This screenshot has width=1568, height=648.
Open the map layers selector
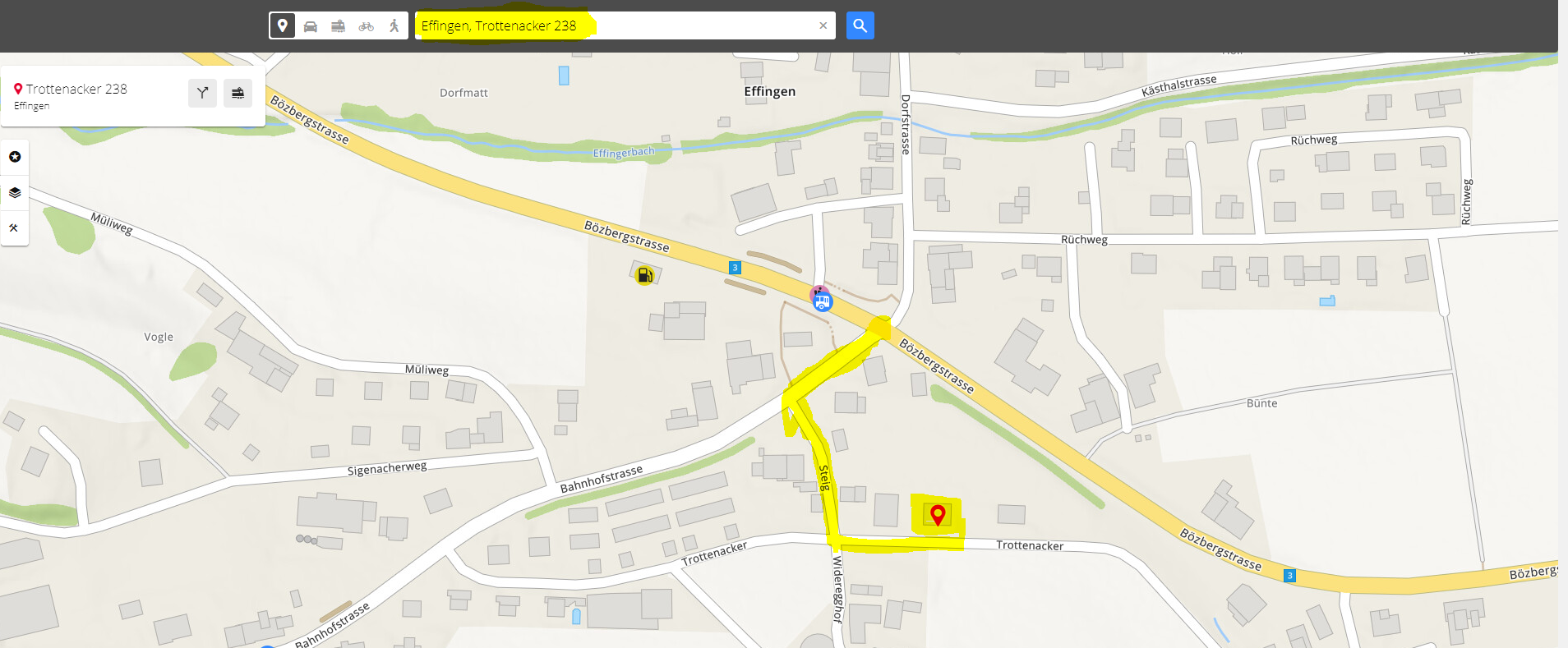coord(15,193)
